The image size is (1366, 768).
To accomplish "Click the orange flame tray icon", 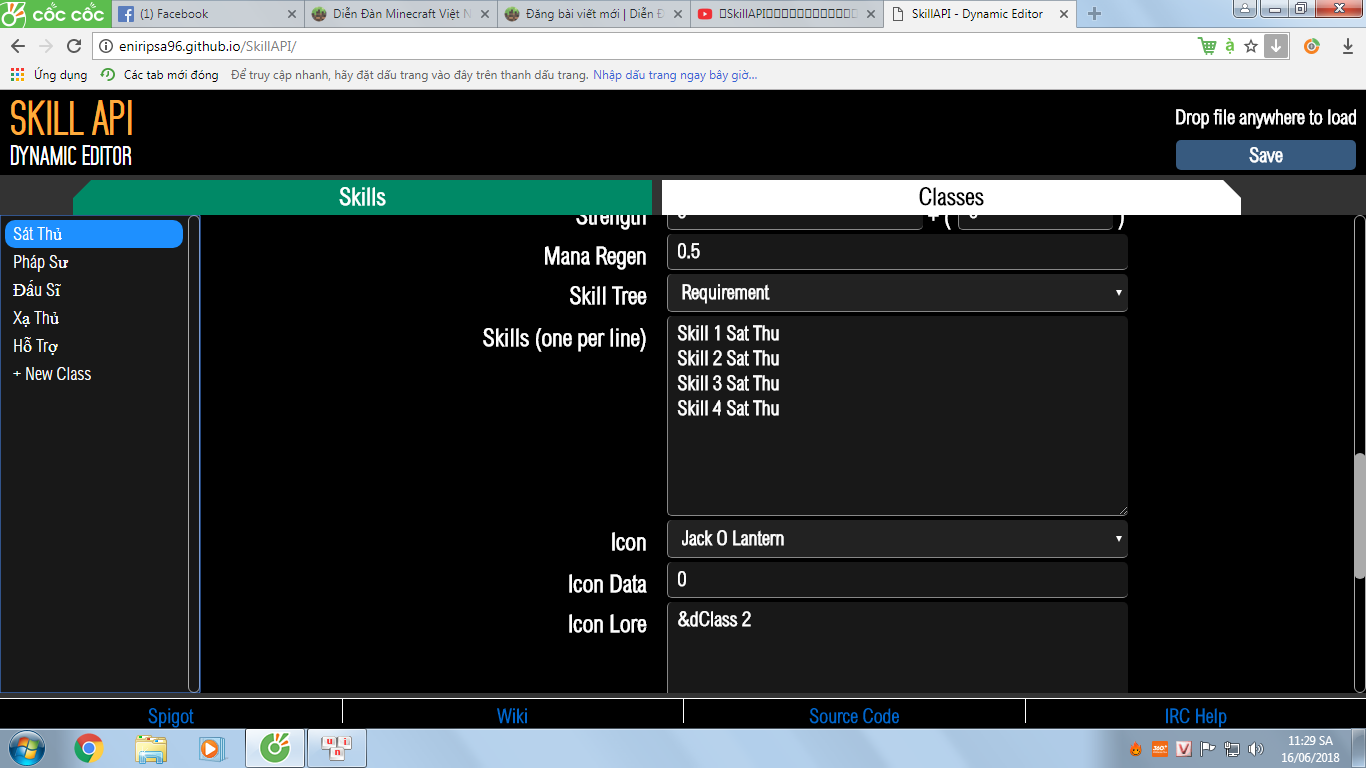I will coord(1135,749).
